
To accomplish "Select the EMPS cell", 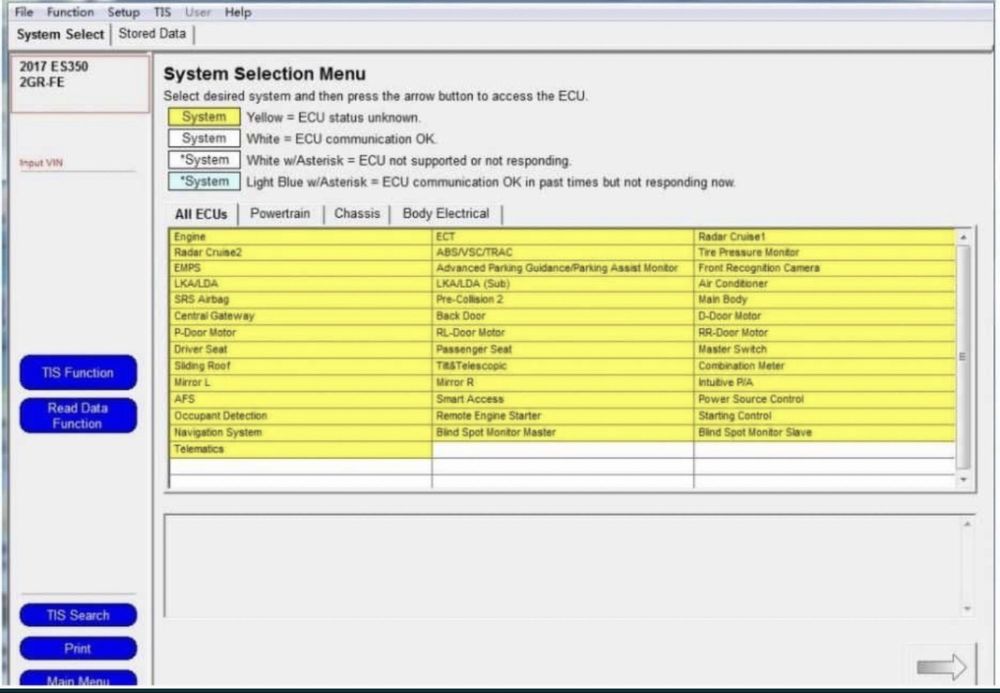I will point(300,268).
